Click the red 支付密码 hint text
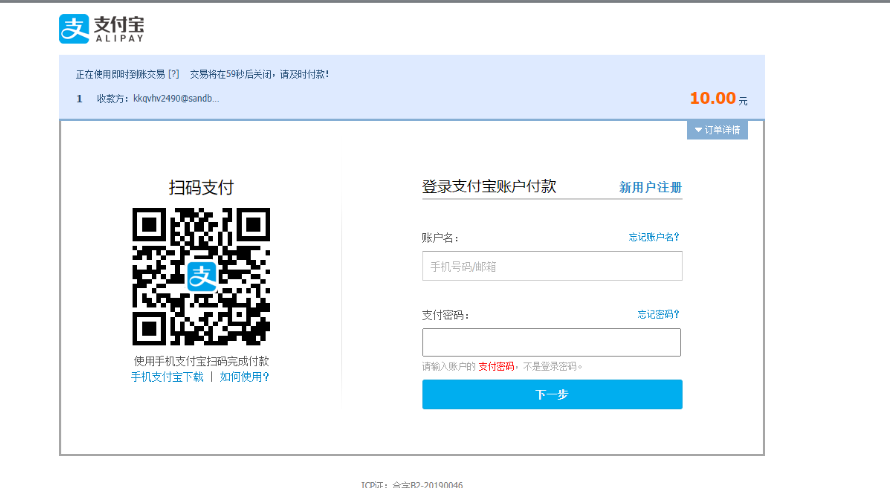 (x=496, y=367)
